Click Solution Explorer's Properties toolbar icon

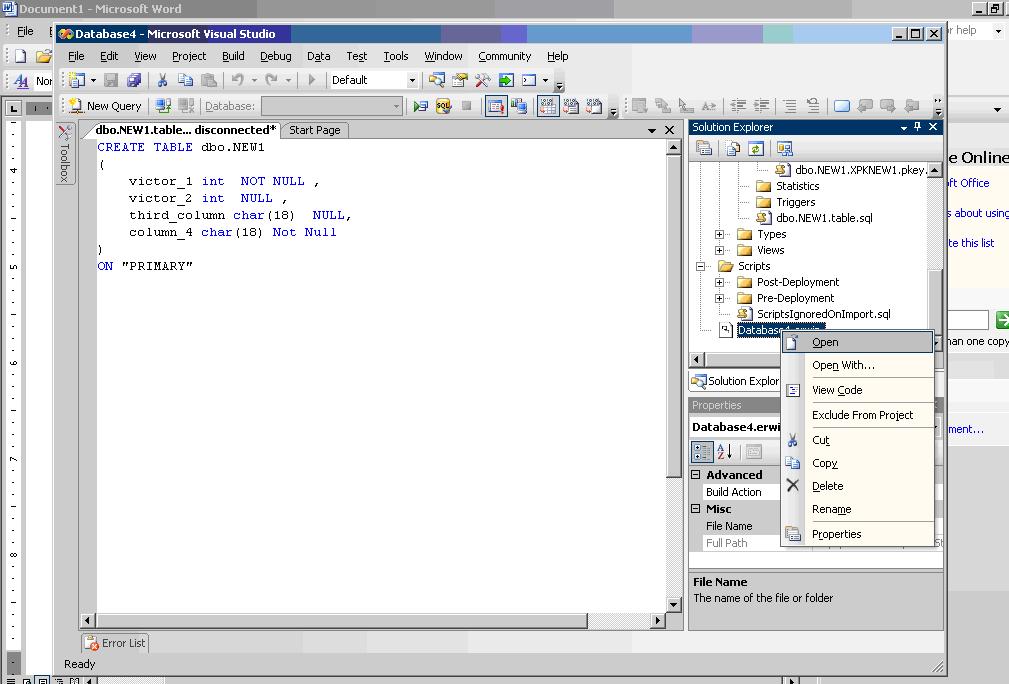[704, 149]
